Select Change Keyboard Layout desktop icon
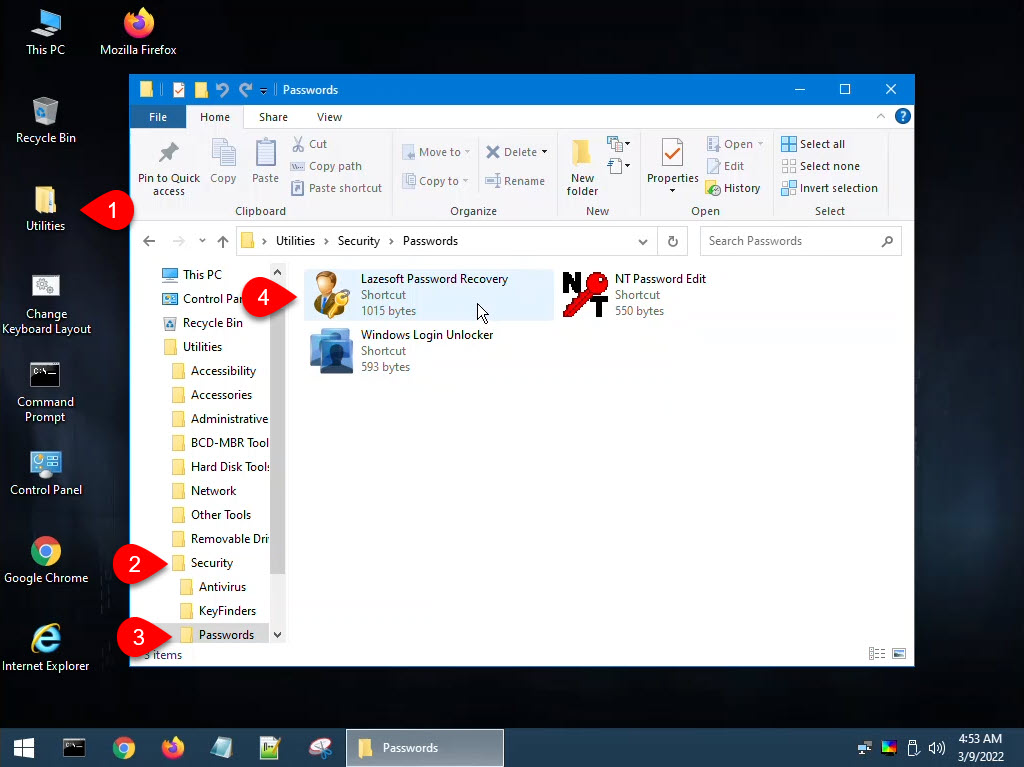The width and height of the screenshot is (1024, 767). pos(46,304)
